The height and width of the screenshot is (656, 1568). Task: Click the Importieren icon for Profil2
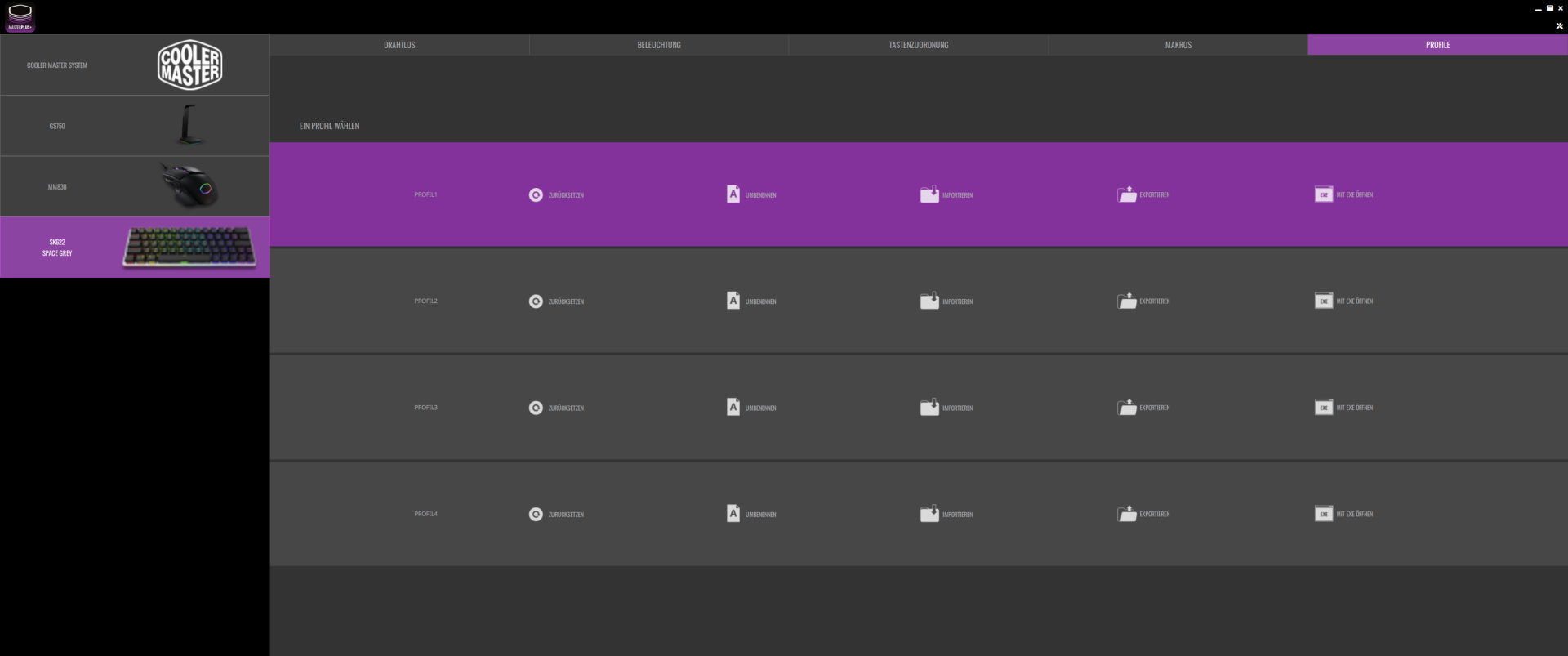(929, 301)
